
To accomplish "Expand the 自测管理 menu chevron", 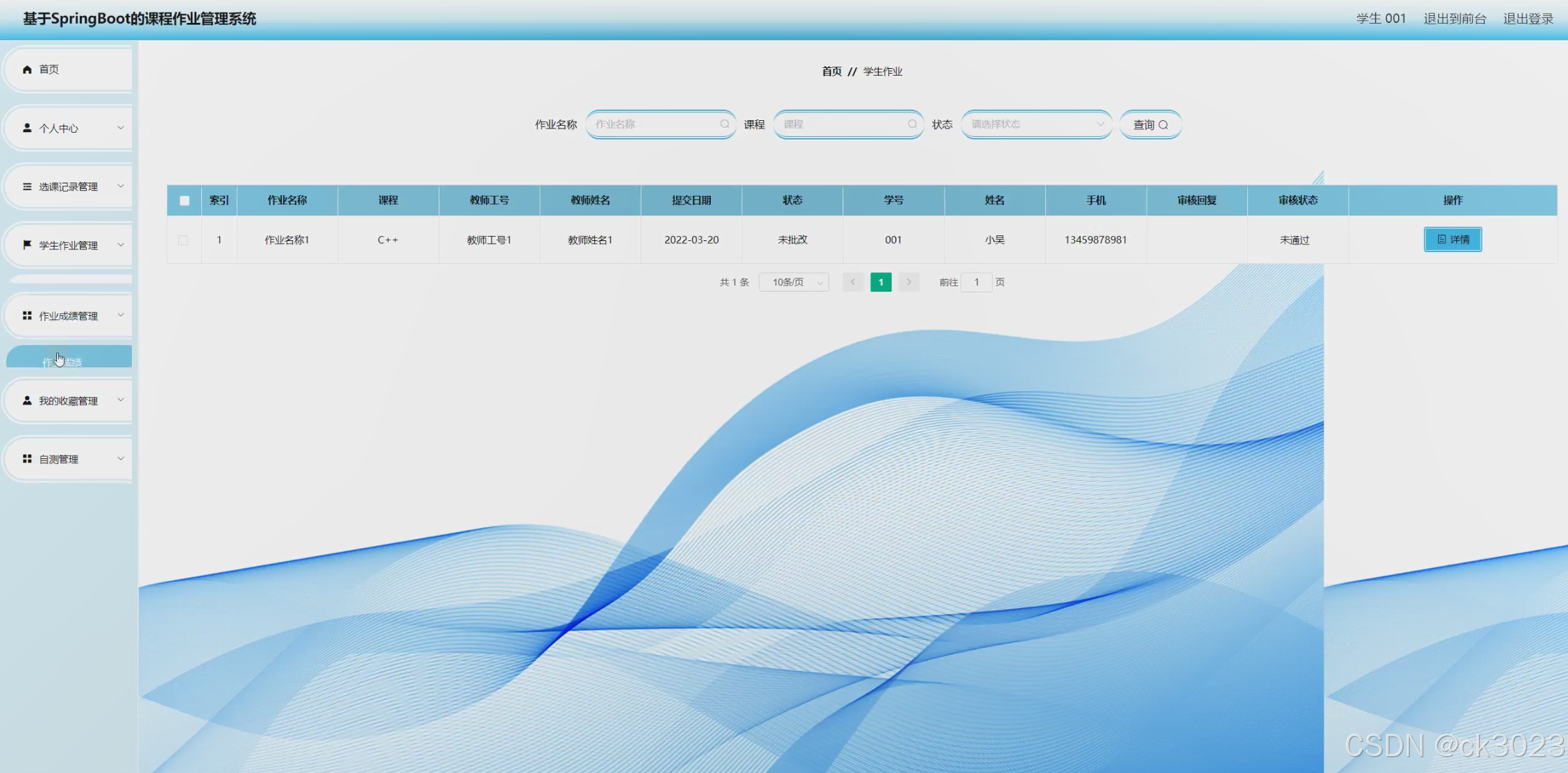I will click(x=120, y=458).
